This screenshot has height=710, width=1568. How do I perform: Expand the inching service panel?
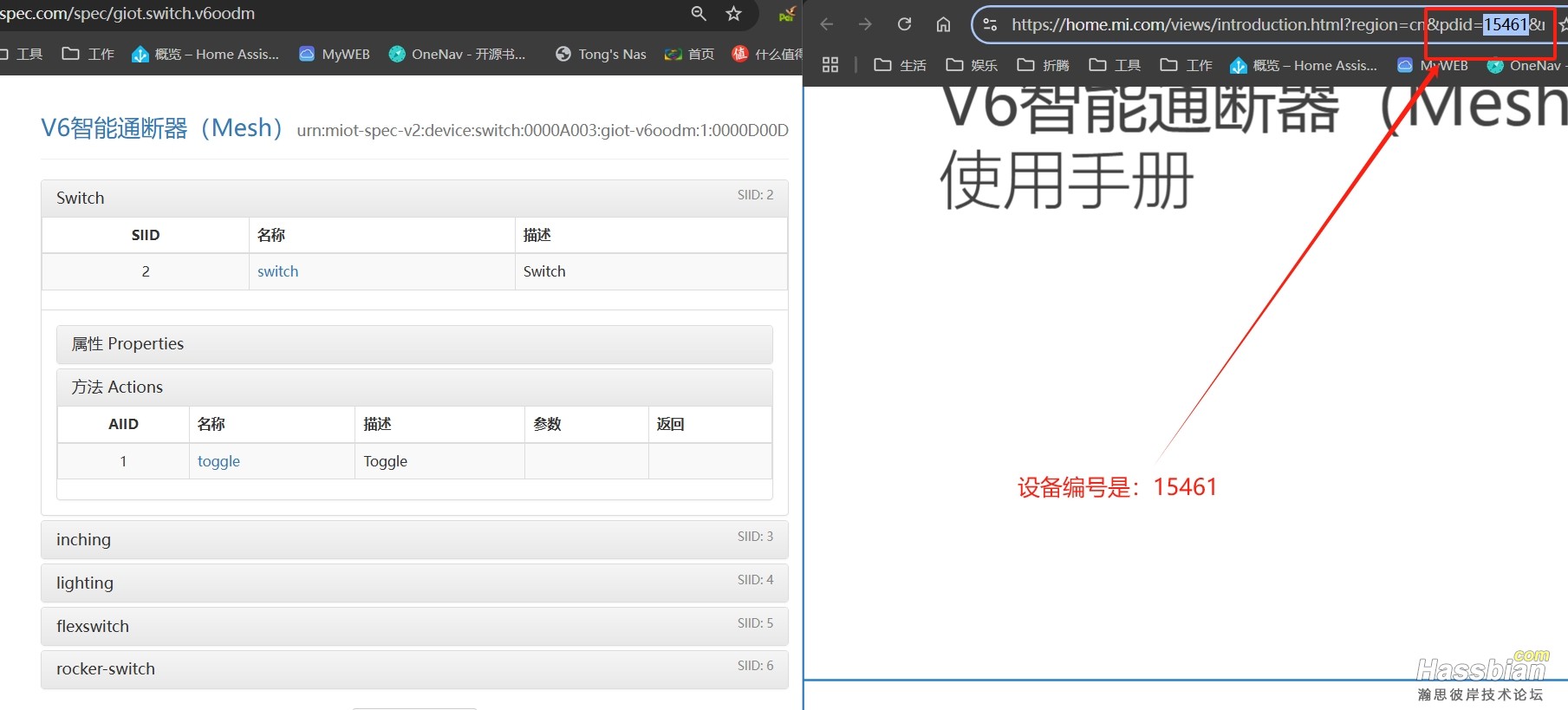[414, 539]
